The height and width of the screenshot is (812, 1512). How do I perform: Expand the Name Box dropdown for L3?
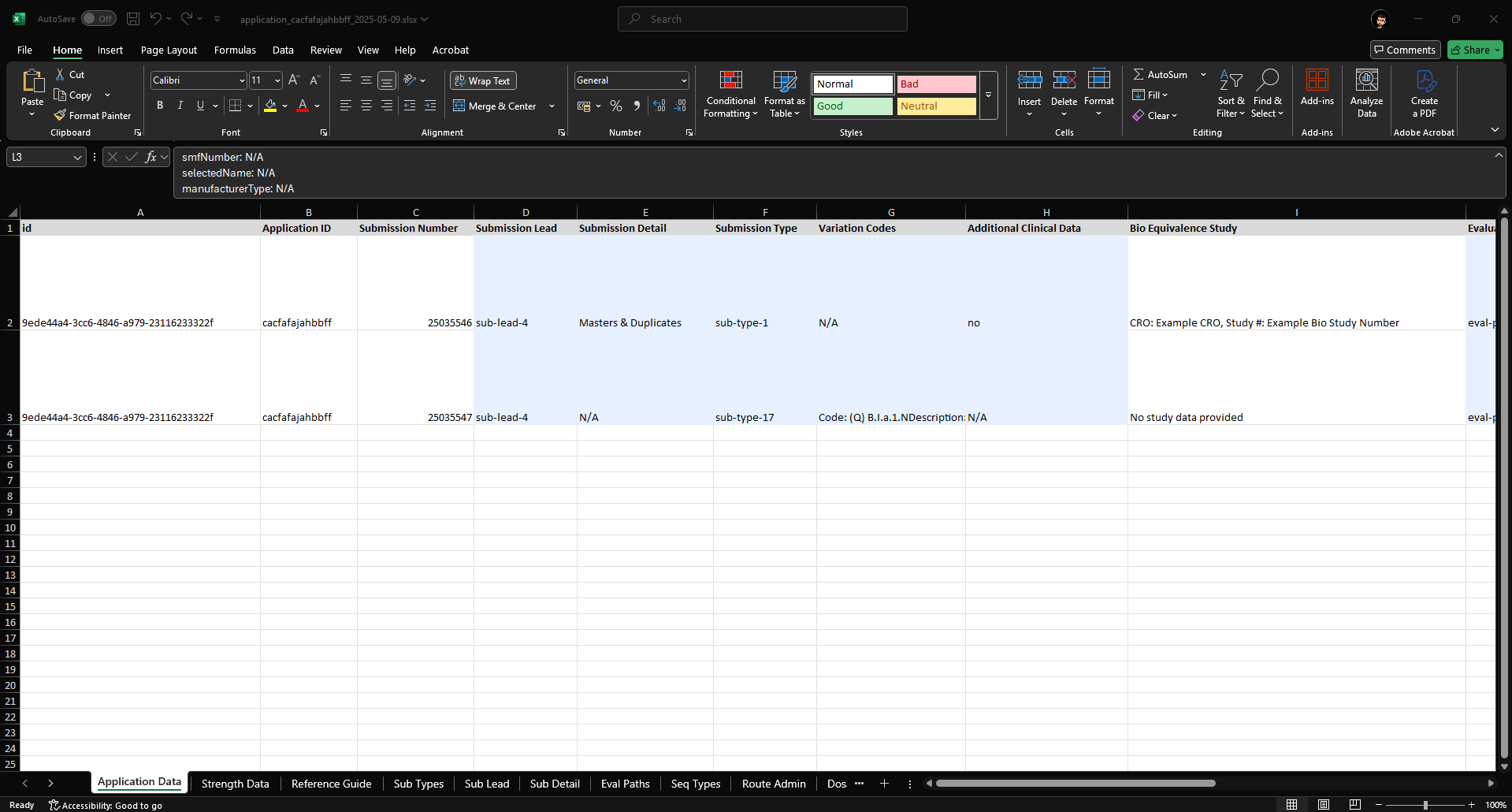[x=77, y=158]
